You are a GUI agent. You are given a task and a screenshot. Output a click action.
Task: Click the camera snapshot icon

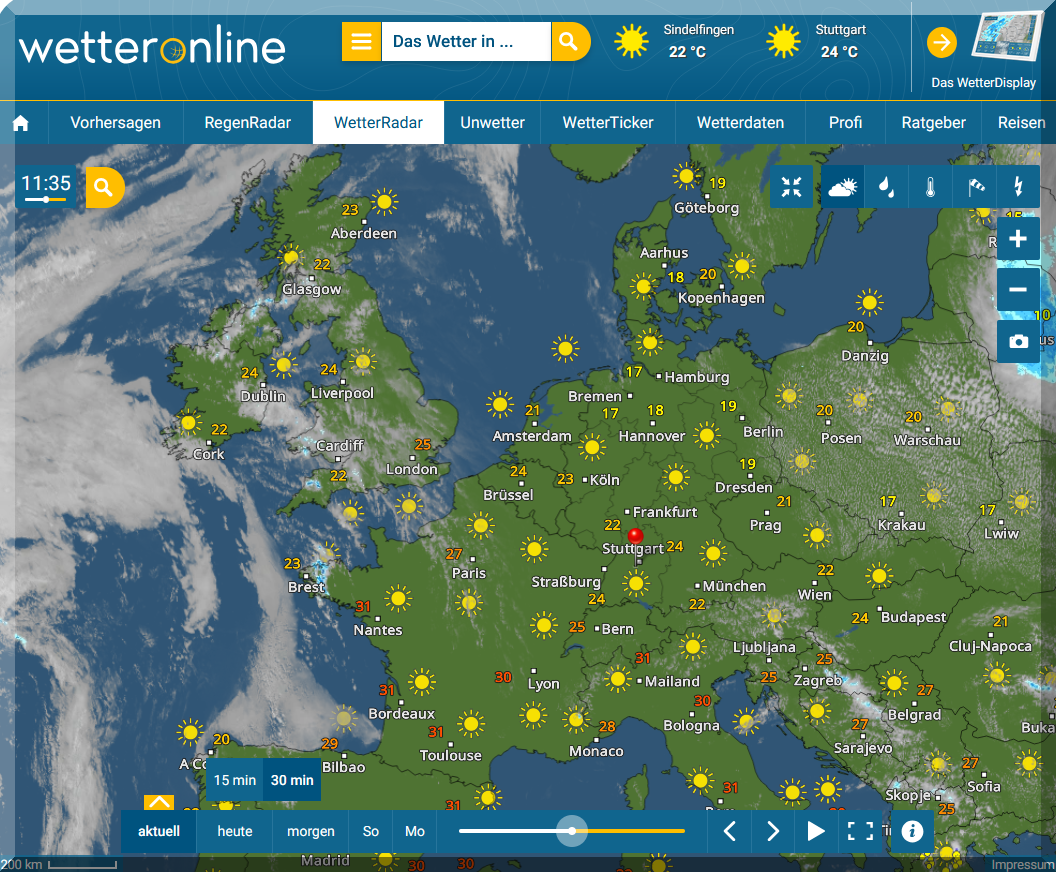[x=1018, y=342]
